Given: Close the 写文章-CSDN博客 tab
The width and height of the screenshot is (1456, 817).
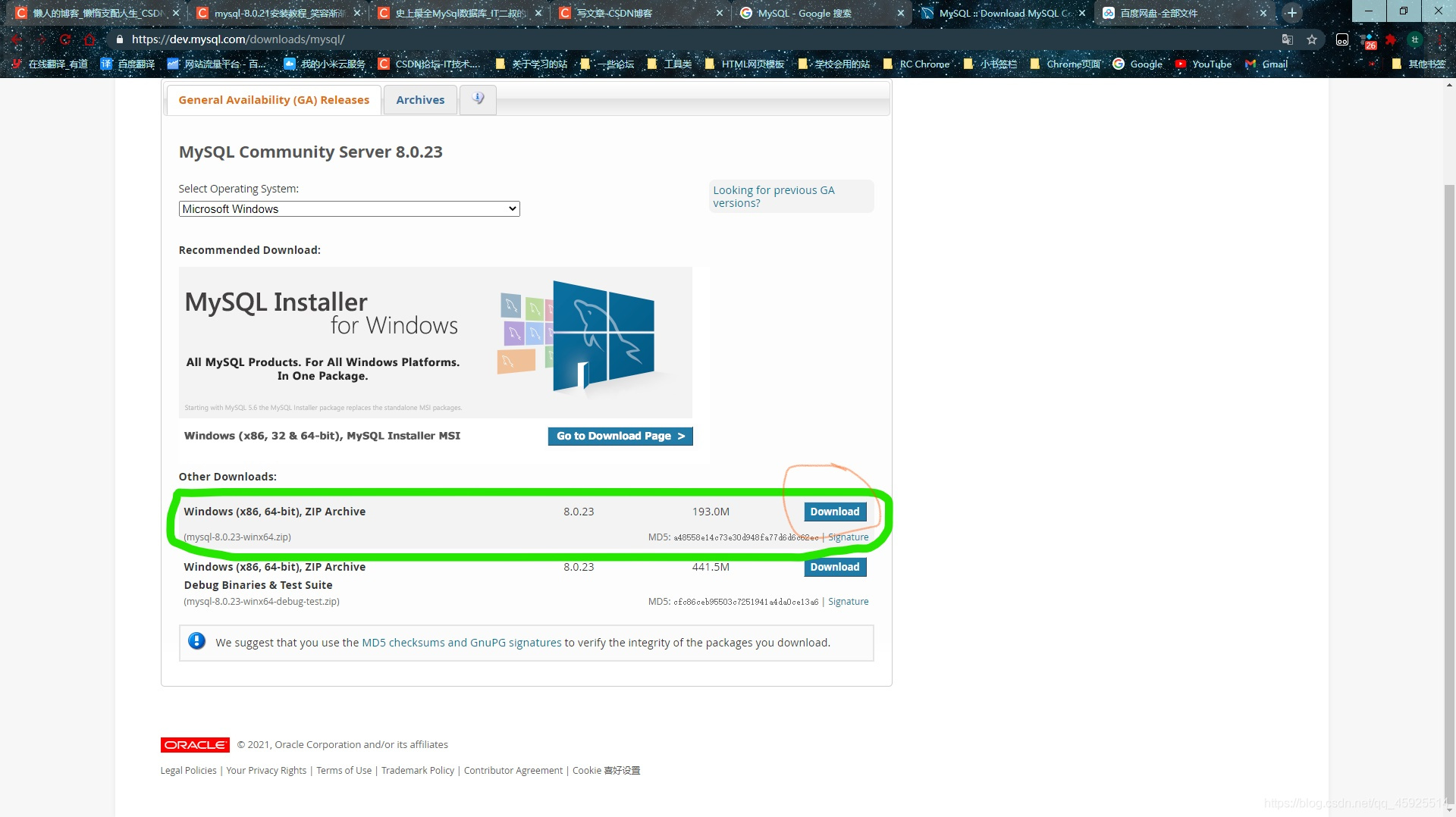Looking at the screenshot, I should tap(719, 13).
